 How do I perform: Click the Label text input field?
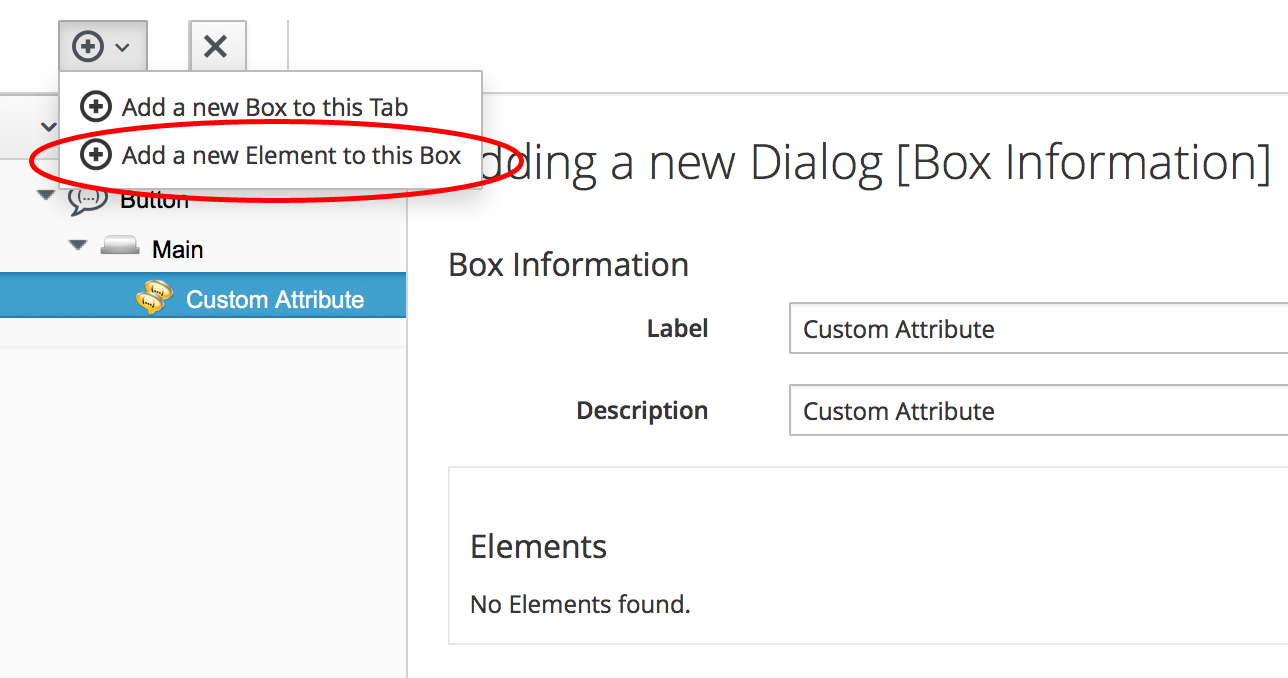[1037, 329]
